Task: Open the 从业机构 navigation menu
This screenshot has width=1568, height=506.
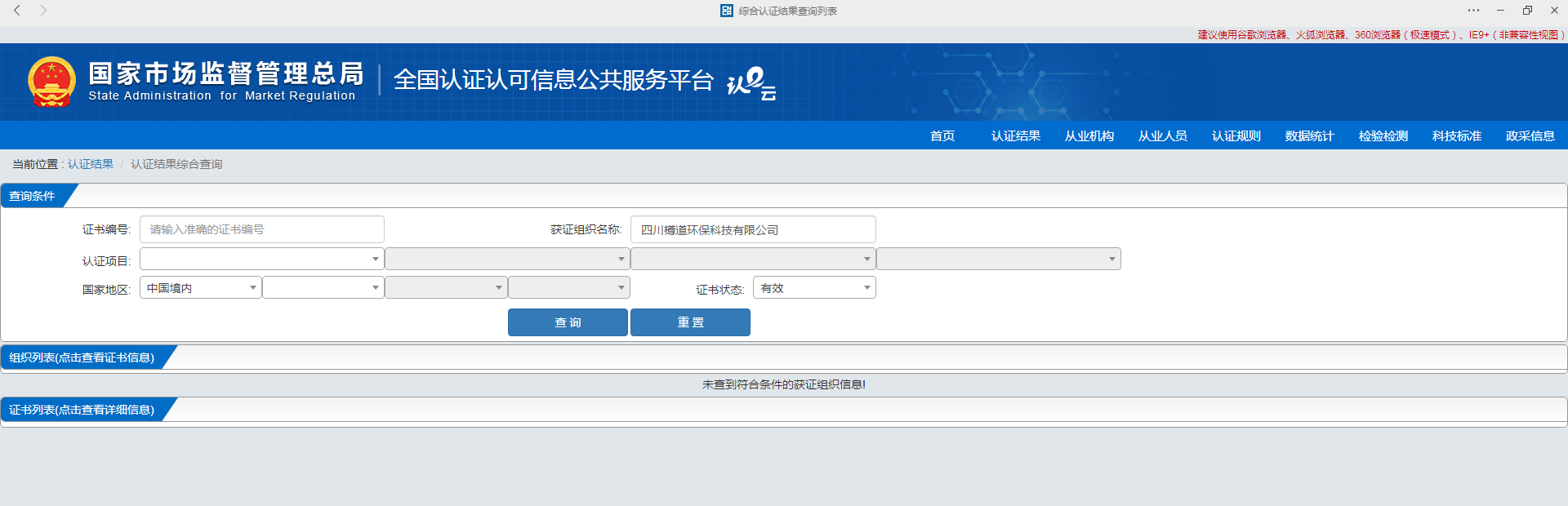Action: (1089, 135)
